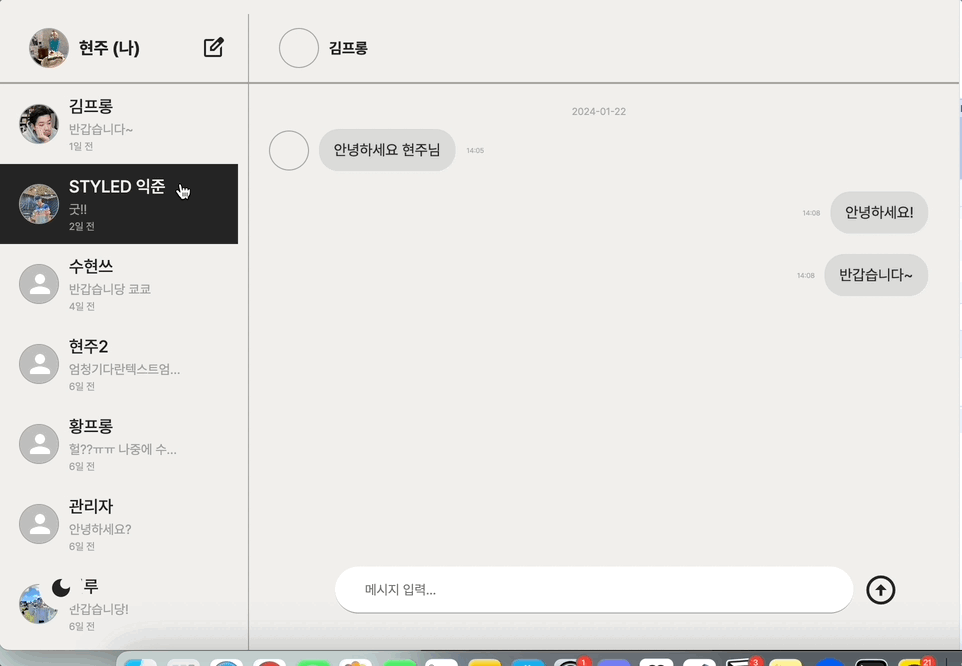Click 관리자's default avatar icon
This screenshot has height=666, width=962.
(x=39, y=524)
